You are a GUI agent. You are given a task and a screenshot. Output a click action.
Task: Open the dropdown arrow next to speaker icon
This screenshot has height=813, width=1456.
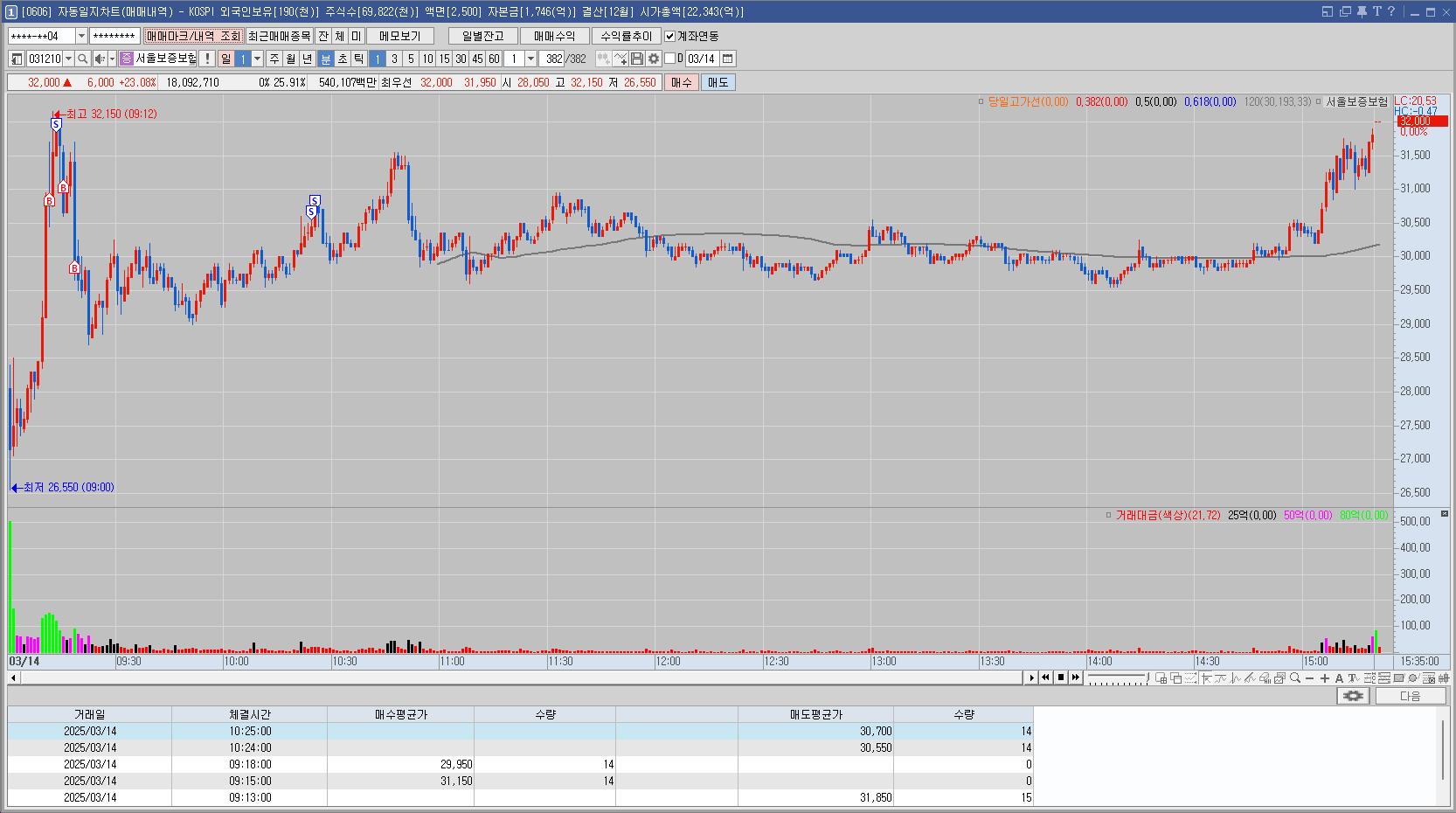[112, 59]
